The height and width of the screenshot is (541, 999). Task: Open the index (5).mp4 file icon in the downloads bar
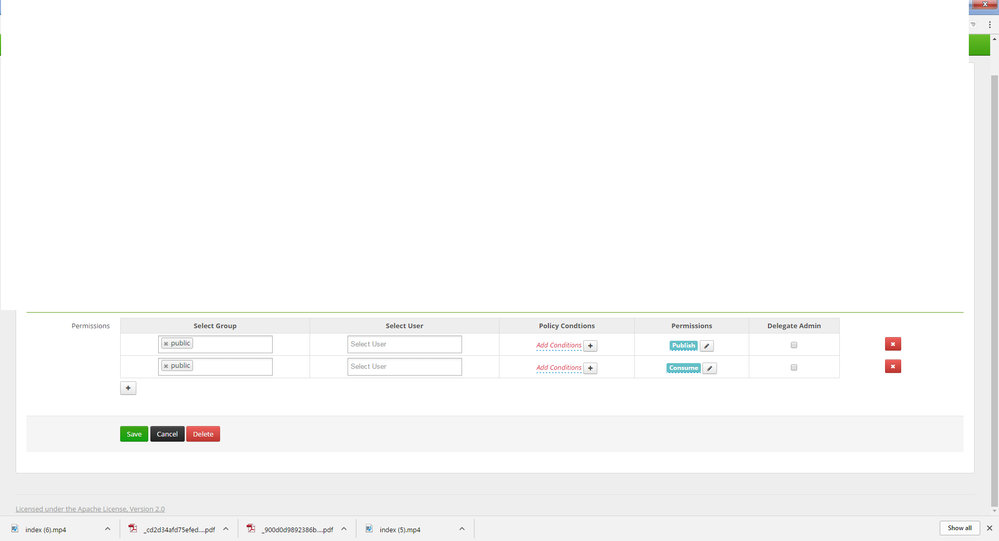[369, 529]
